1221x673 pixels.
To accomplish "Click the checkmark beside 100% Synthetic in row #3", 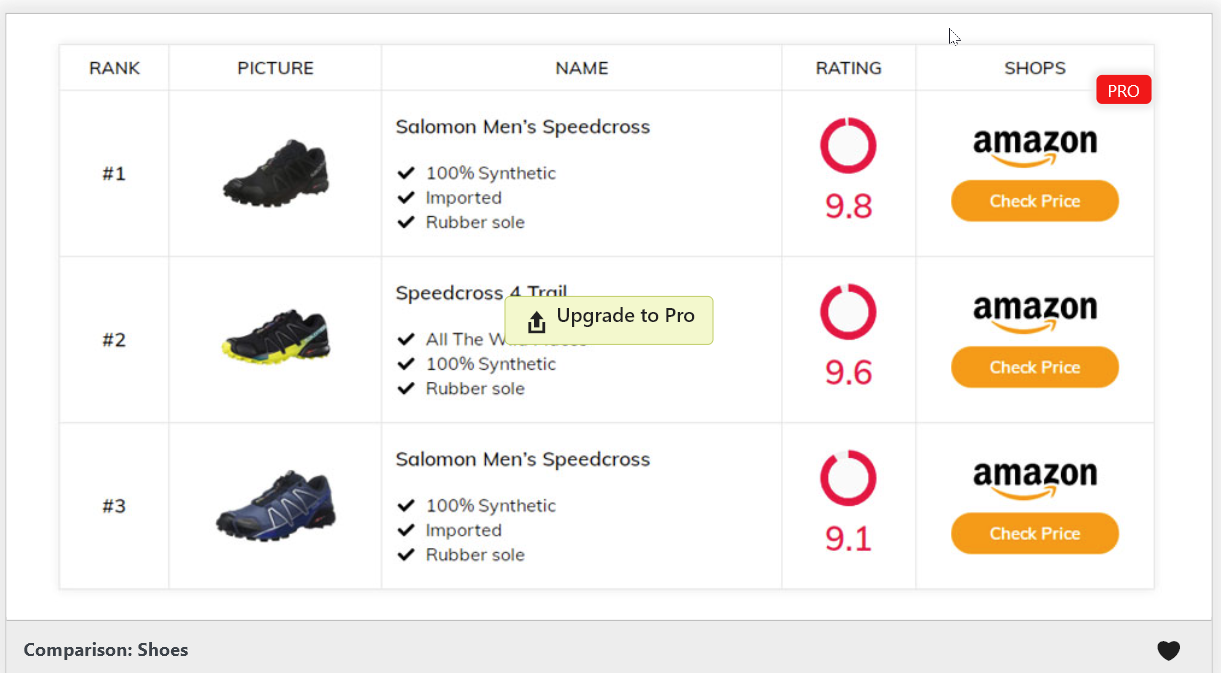I will (406, 506).
